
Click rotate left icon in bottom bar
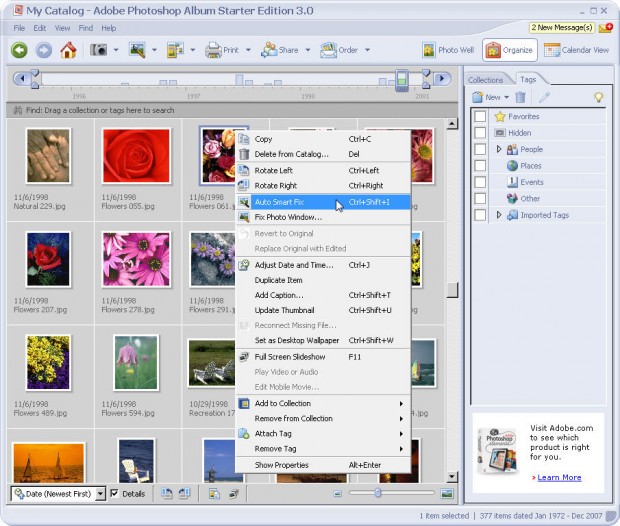pyautogui.click(x=166, y=493)
